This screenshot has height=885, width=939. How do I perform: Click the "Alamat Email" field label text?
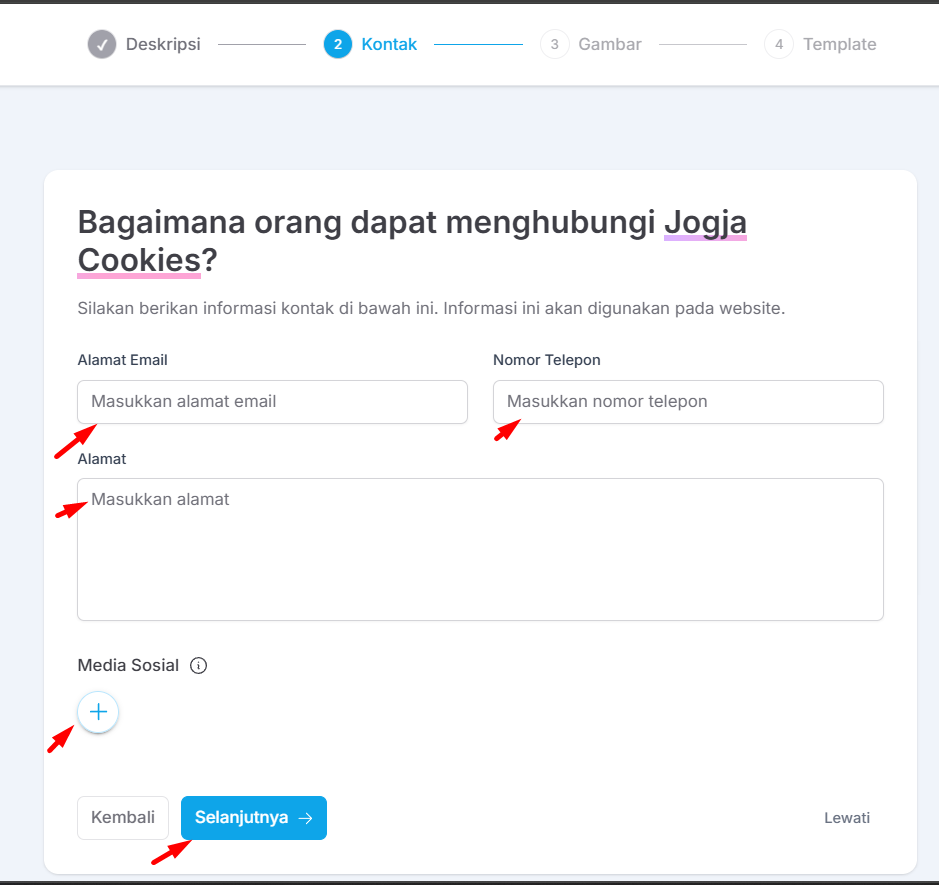pos(122,360)
